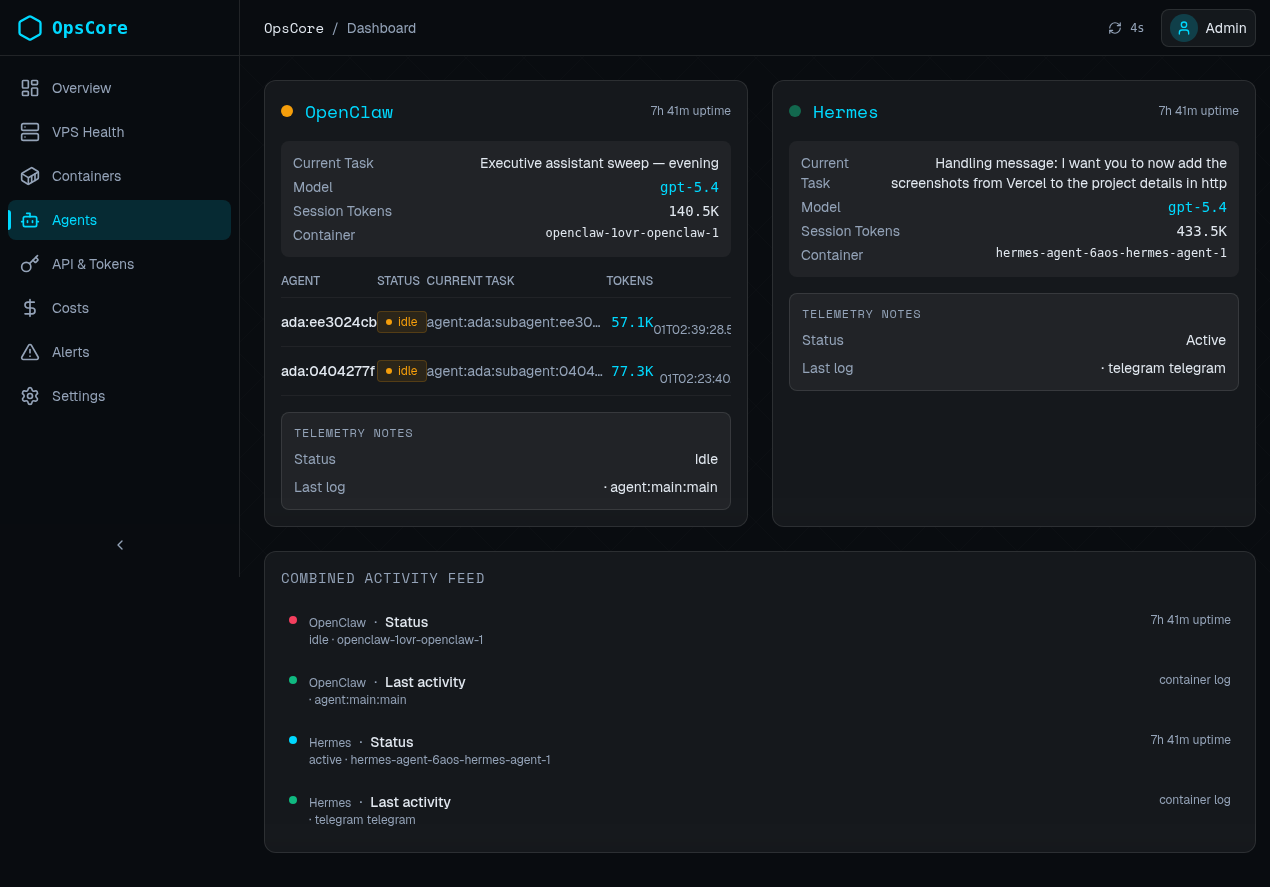1270x887 pixels.
Task: Click green dot of Hermes Last activity entry
Action: (293, 800)
